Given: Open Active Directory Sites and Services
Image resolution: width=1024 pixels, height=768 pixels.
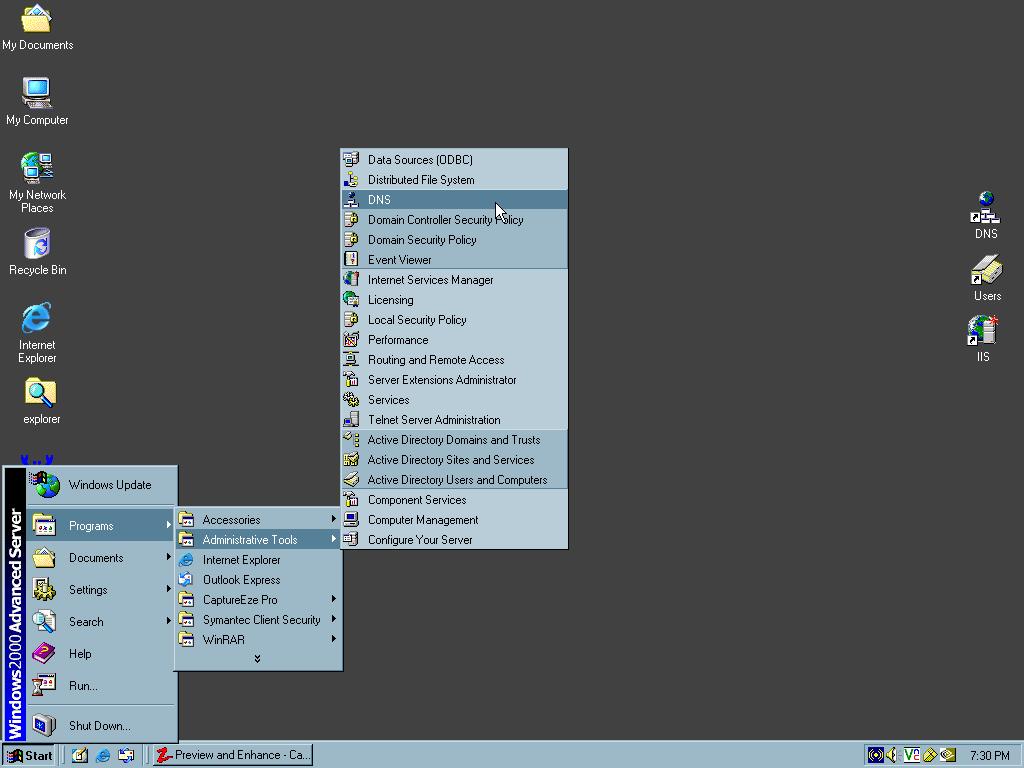Looking at the screenshot, I should point(455,460).
